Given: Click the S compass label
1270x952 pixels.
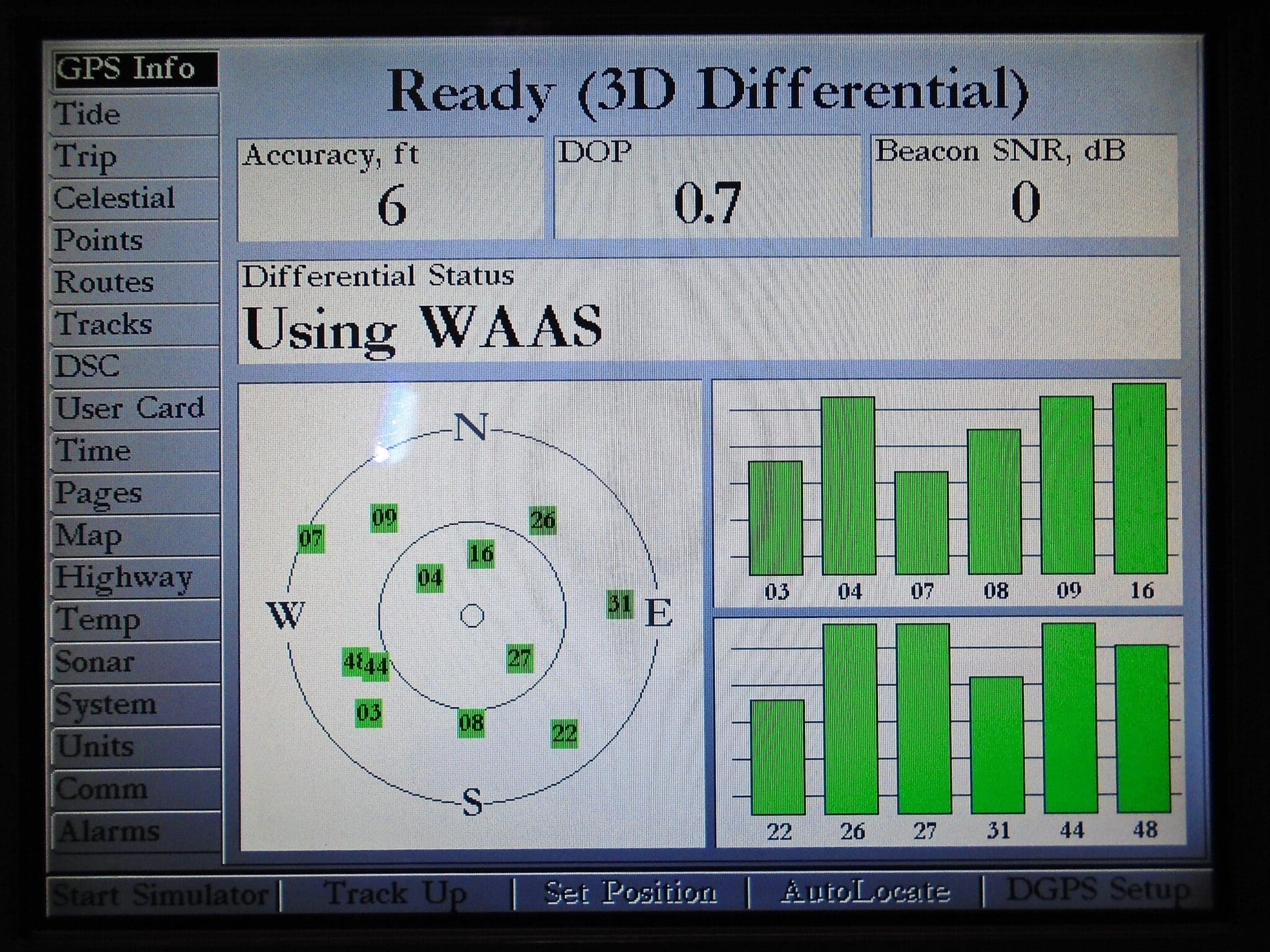Looking at the screenshot, I should [x=473, y=802].
